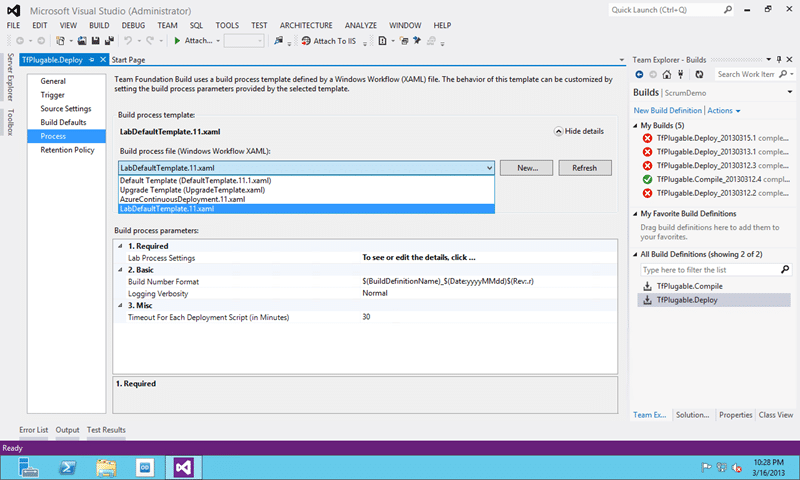Select the Trigger section tab
The width and height of the screenshot is (800, 480).
pos(53,95)
